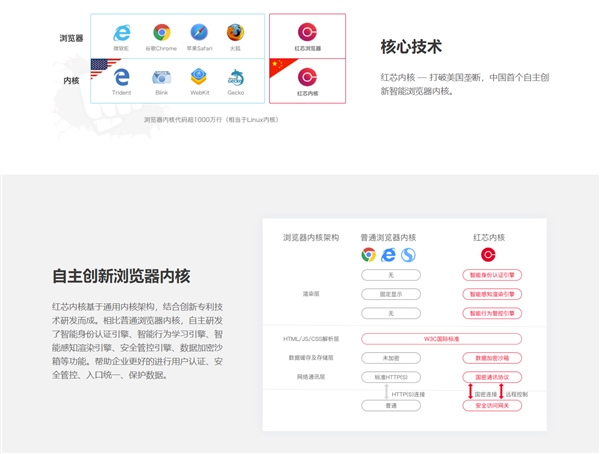Click the 安全访问网关 pill

[x=492, y=405]
